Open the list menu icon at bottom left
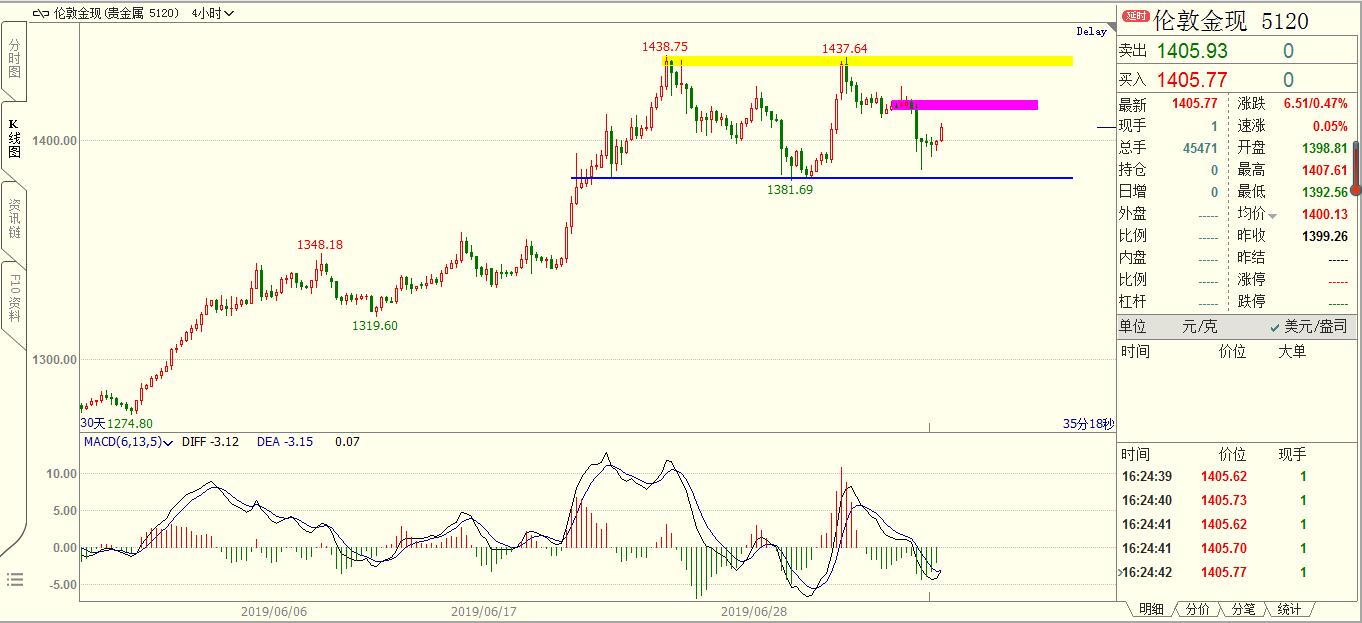This screenshot has width=1362, height=623. (14, 579)
